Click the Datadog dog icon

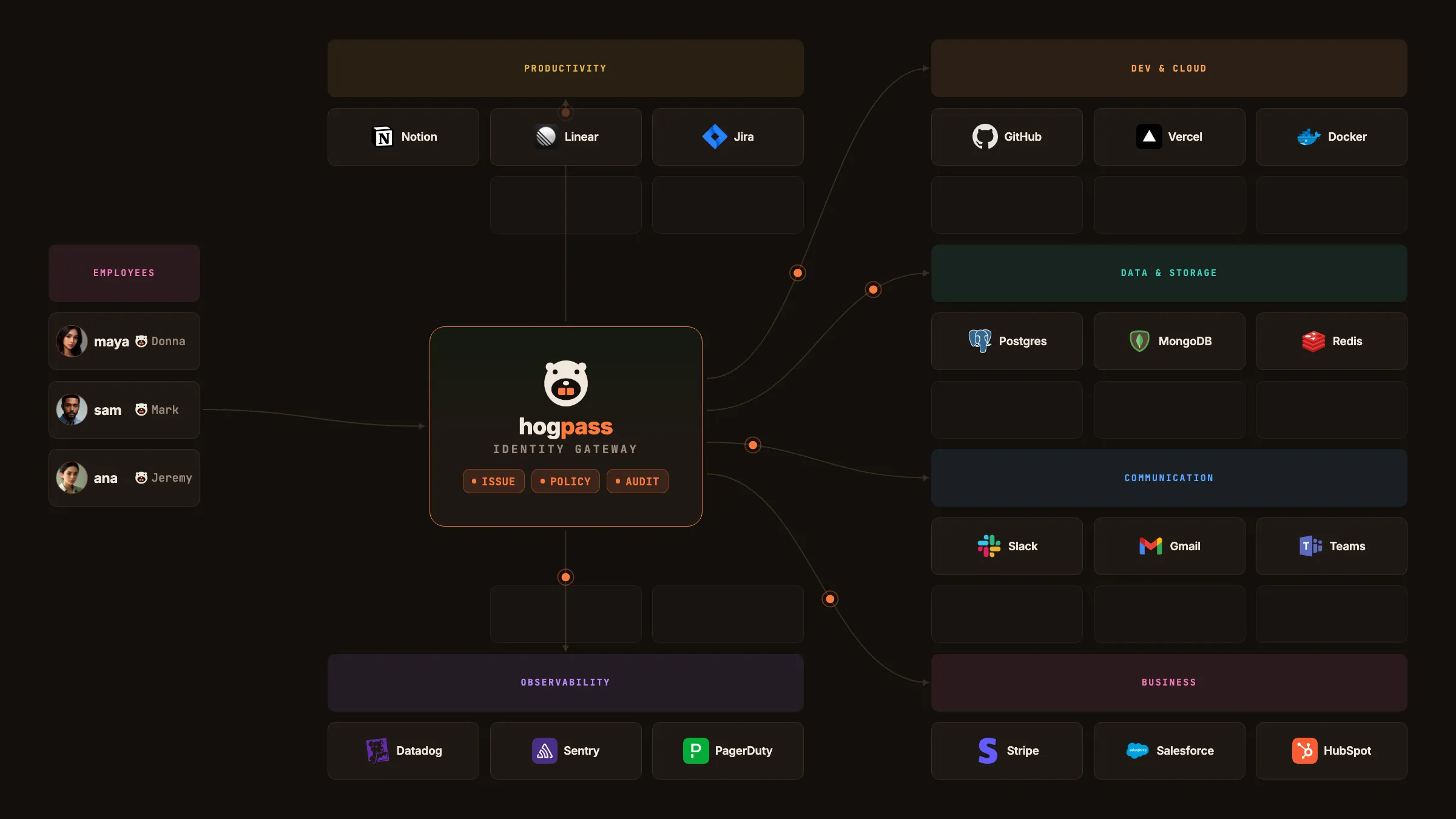pos(377,750)
